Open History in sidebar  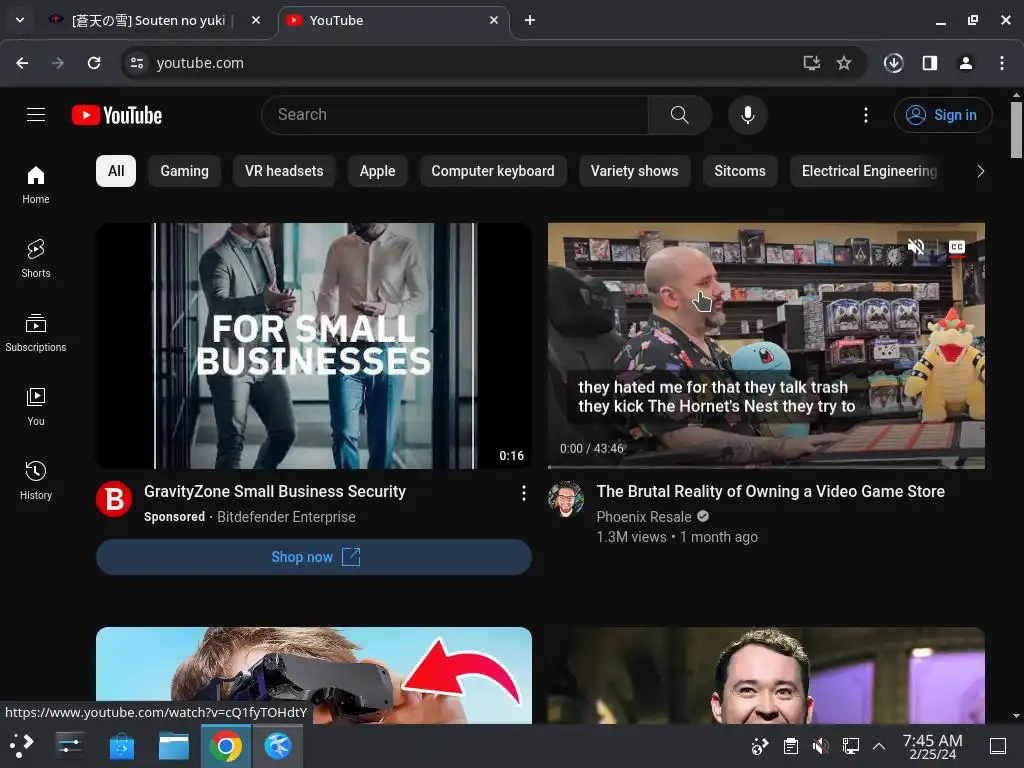(x=36, y=481)
